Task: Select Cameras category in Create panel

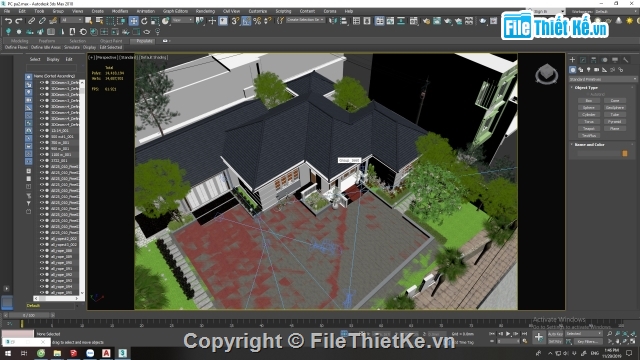Action: 596,70
